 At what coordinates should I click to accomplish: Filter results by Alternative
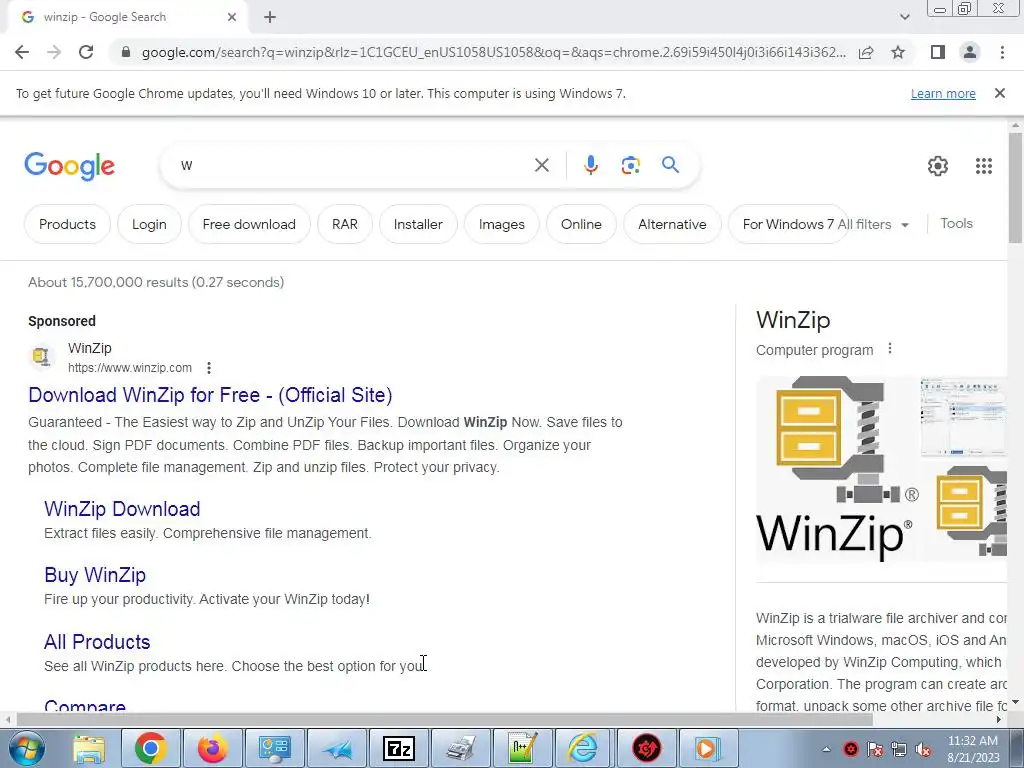pyautogui.click(x=672, y=224)
